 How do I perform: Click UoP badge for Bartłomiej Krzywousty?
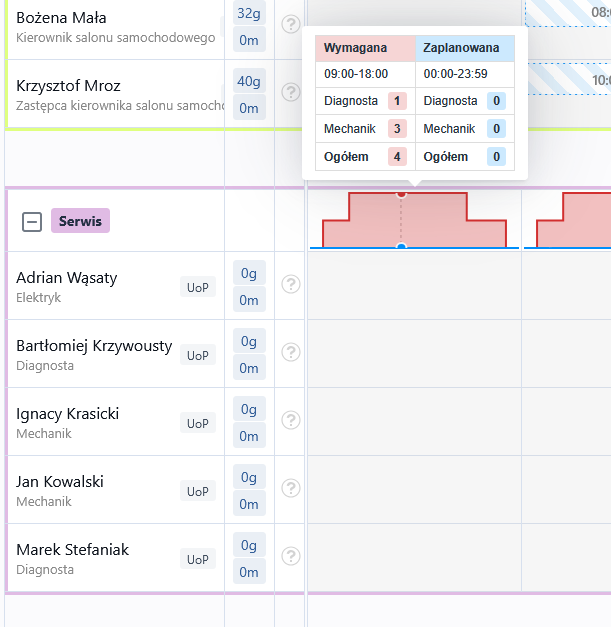pos(198,355)
